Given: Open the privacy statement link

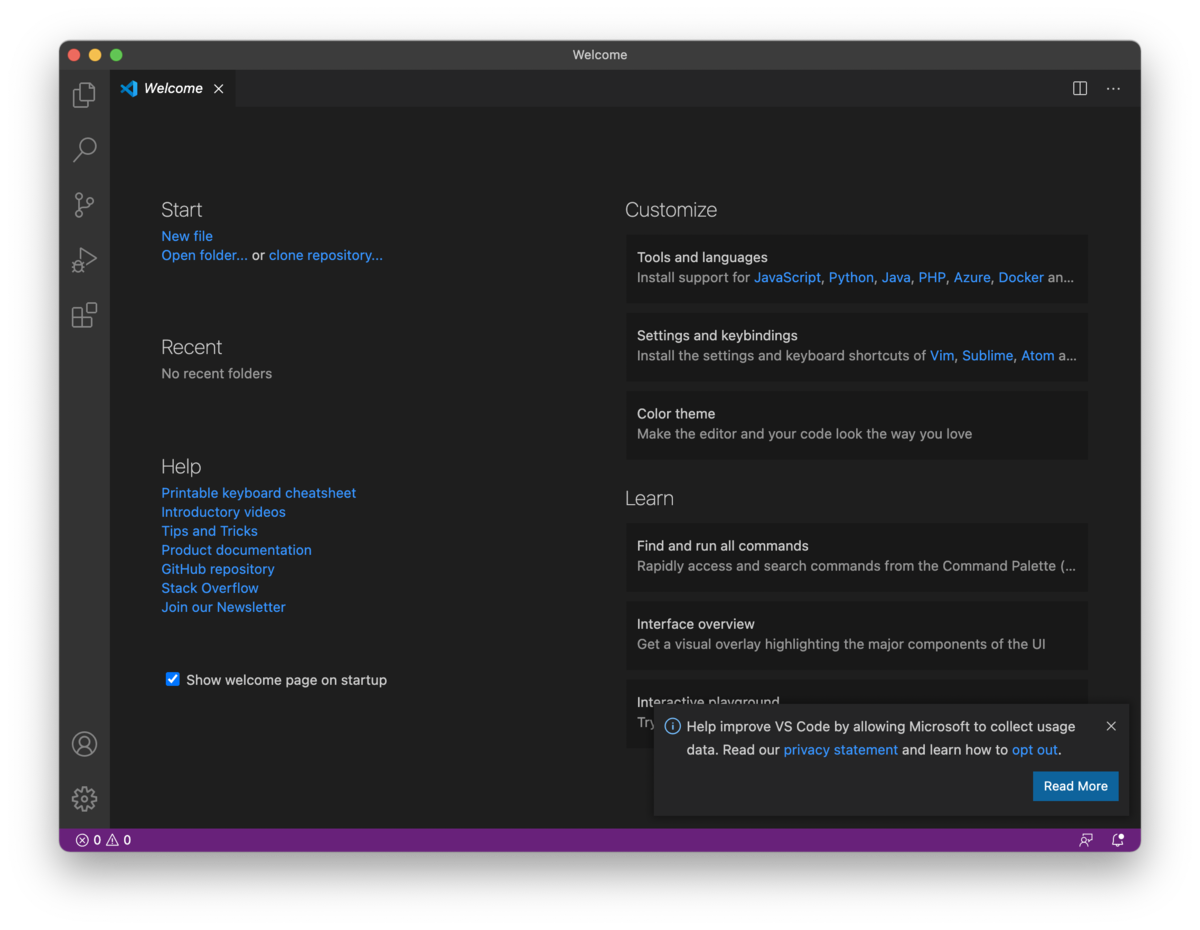Looking at the screenshot, I should pos(840,750).
